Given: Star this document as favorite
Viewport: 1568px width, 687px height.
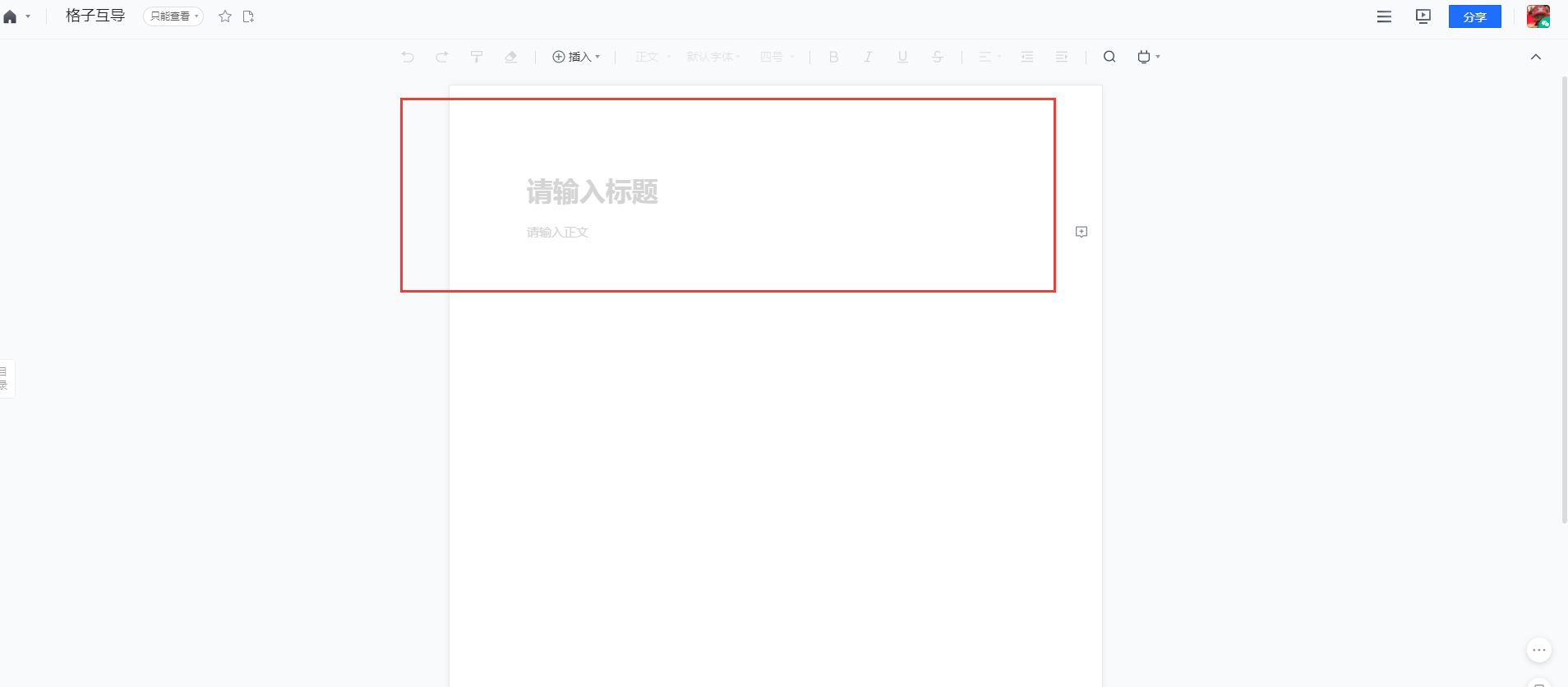Looking at the screenshot, I should pyautogui.click(x=225, y=16).
